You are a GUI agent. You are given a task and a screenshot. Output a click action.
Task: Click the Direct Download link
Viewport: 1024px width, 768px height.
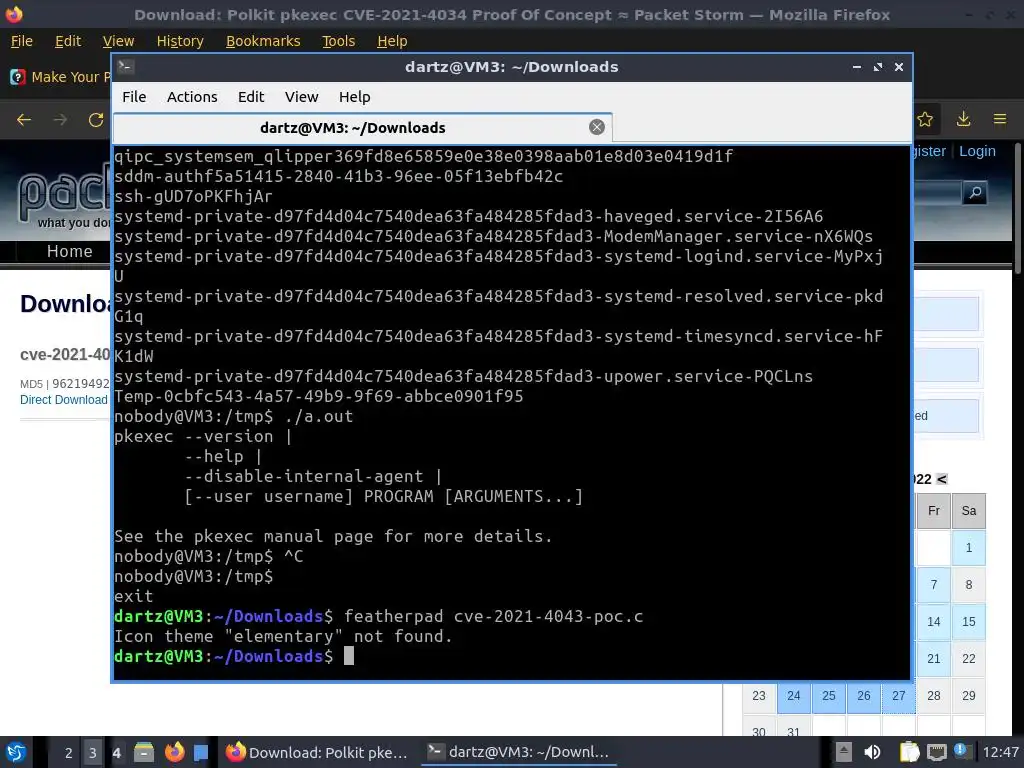point(63,400)
